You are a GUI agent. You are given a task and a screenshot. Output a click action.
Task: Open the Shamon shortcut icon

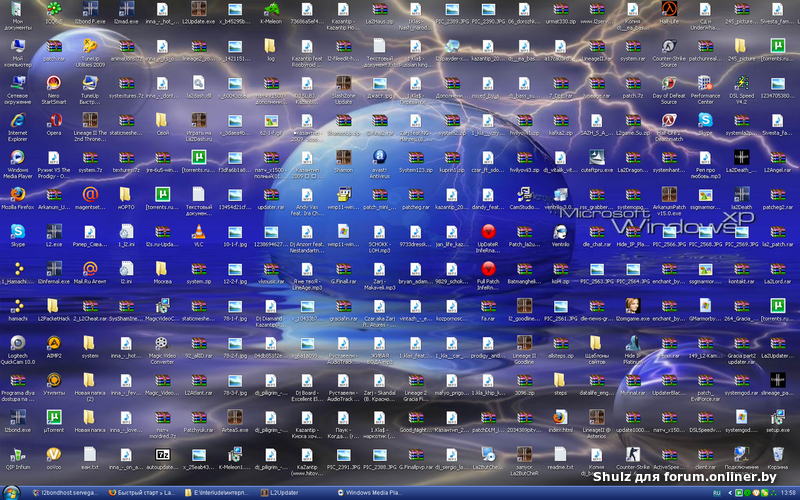(x=343, y=158)
